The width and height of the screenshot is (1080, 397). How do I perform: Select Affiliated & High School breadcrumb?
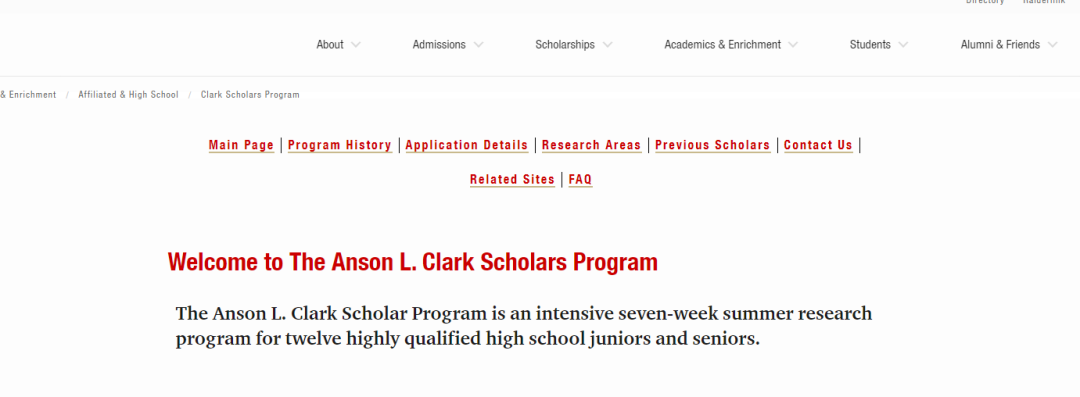pyautogui.click(x=128, y=95)
